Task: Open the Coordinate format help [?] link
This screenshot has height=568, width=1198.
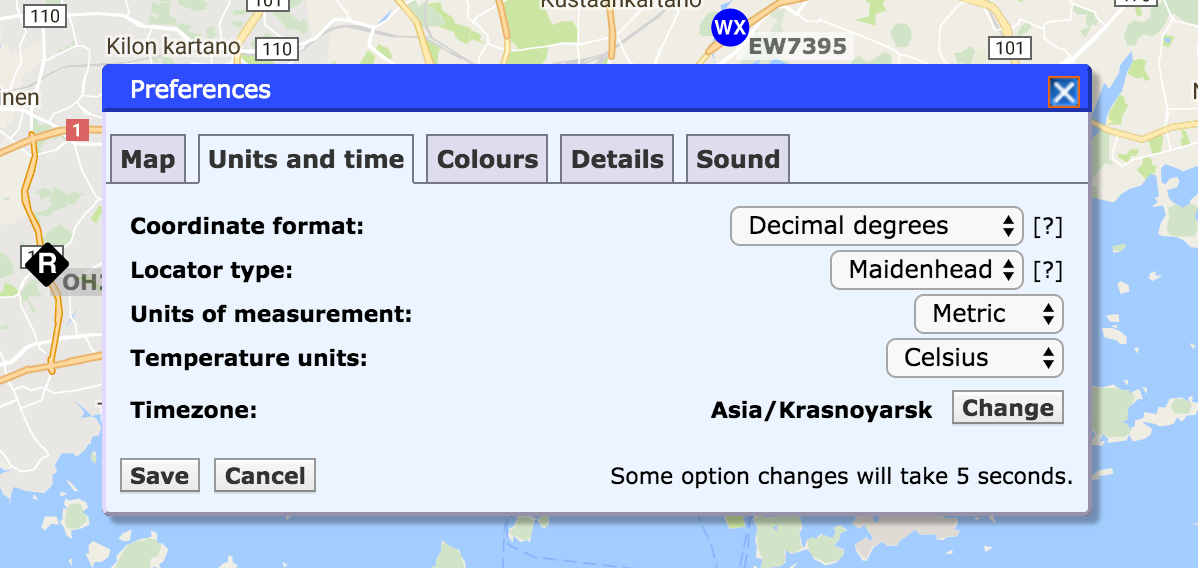Action: tap(1047, 227)
